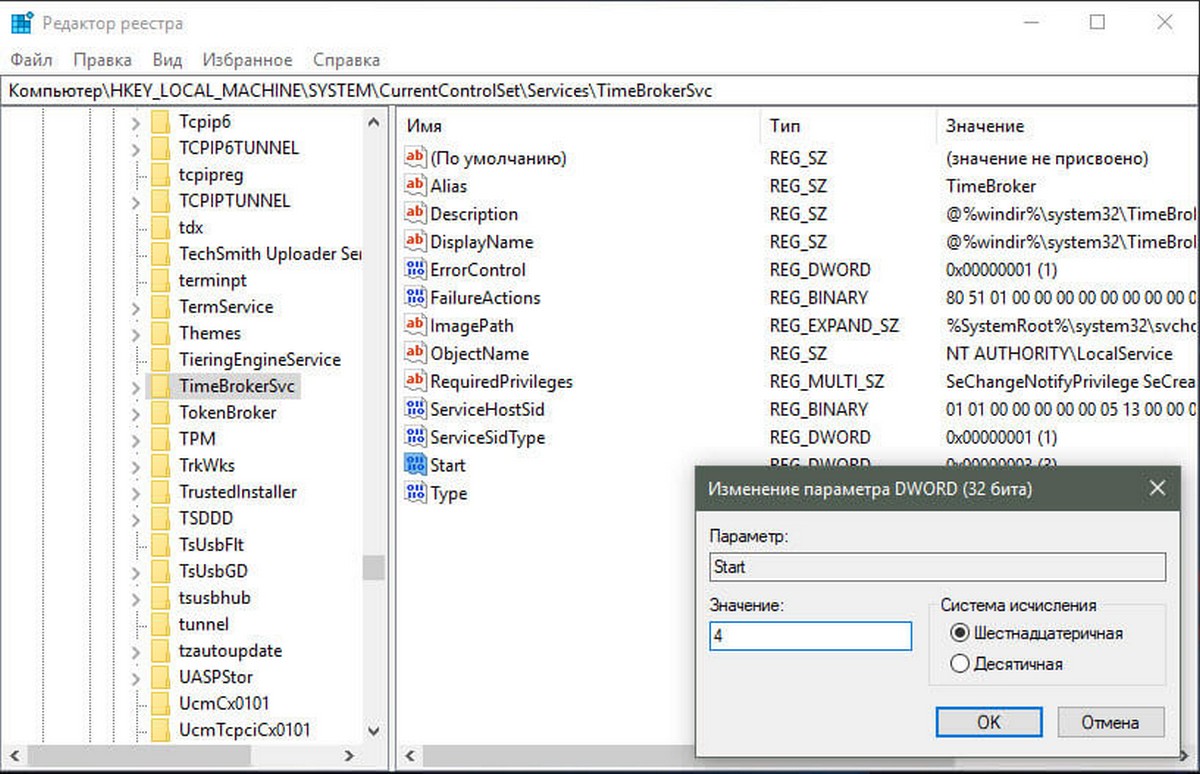The width and height of the screenshot is (1200, 774).
Task: Click the folder icon of Themes key
Action: tap(160, 333)
